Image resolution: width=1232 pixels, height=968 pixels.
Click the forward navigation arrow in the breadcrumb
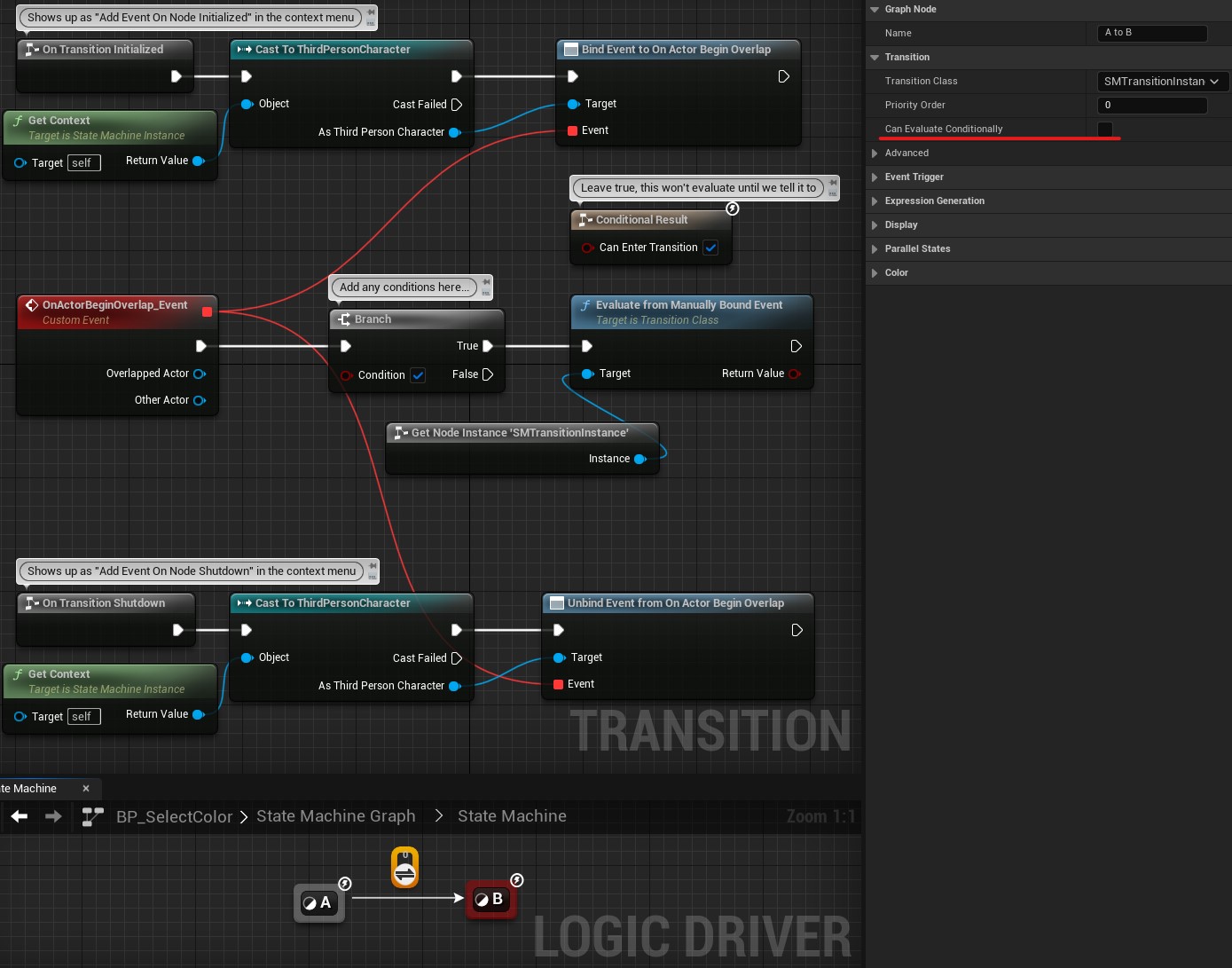[53, 816]
